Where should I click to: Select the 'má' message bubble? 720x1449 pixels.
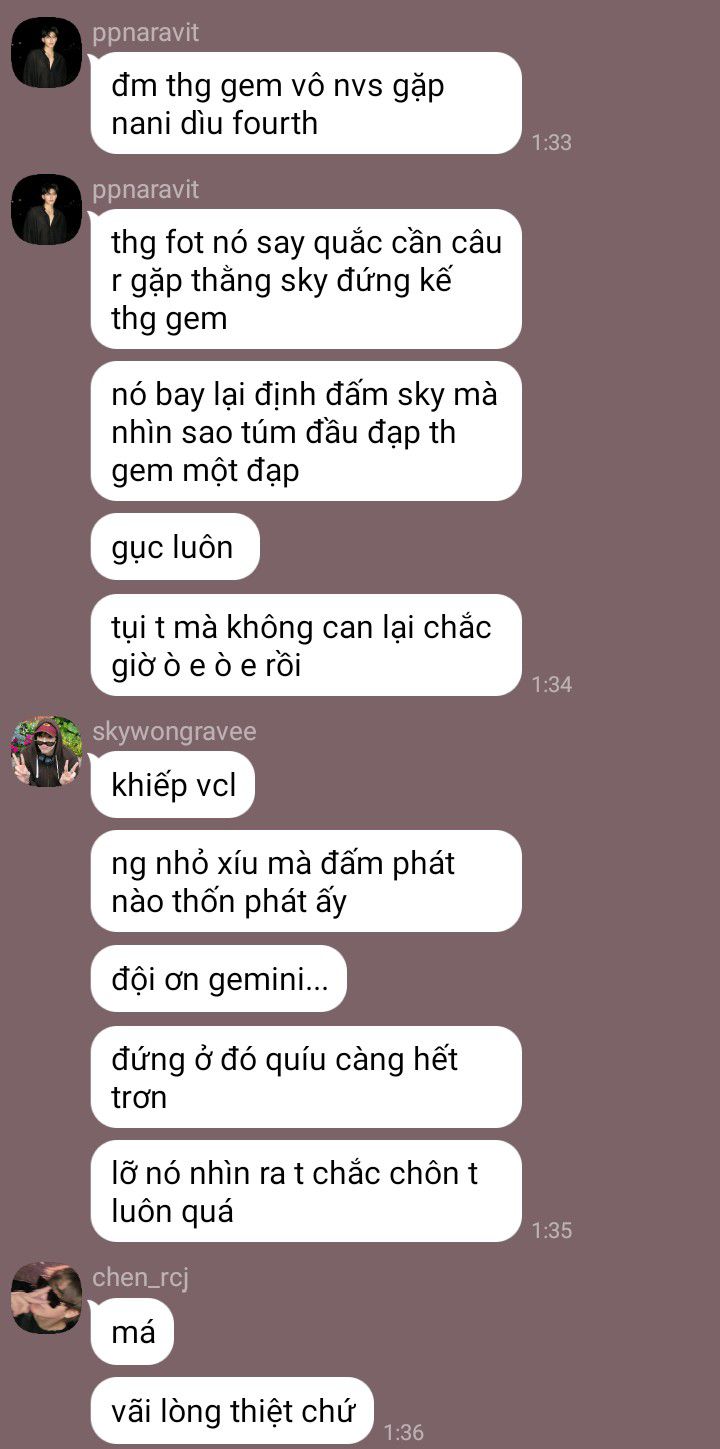(x=132, y=1331)
